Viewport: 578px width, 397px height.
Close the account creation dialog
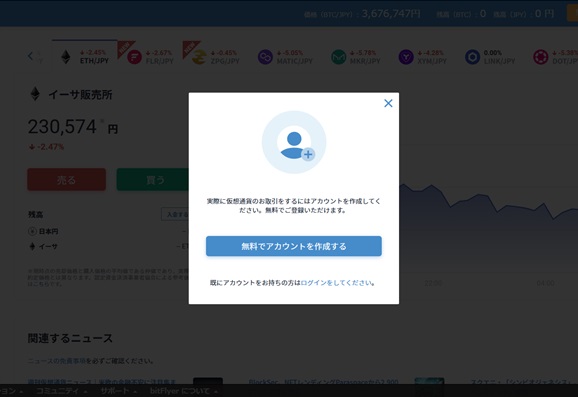coord(388,103)
